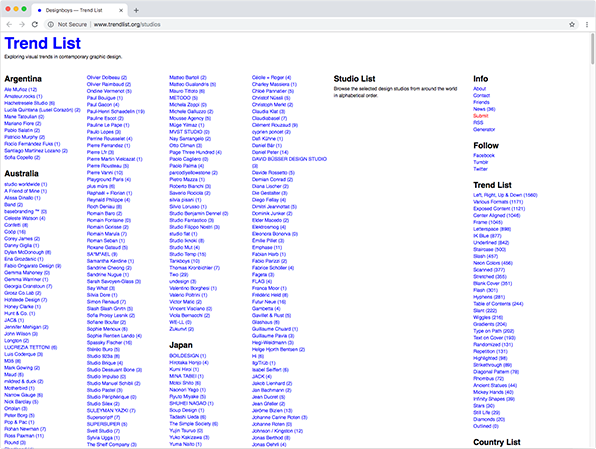Open A Friend of Mine studio

coord(25,191)
